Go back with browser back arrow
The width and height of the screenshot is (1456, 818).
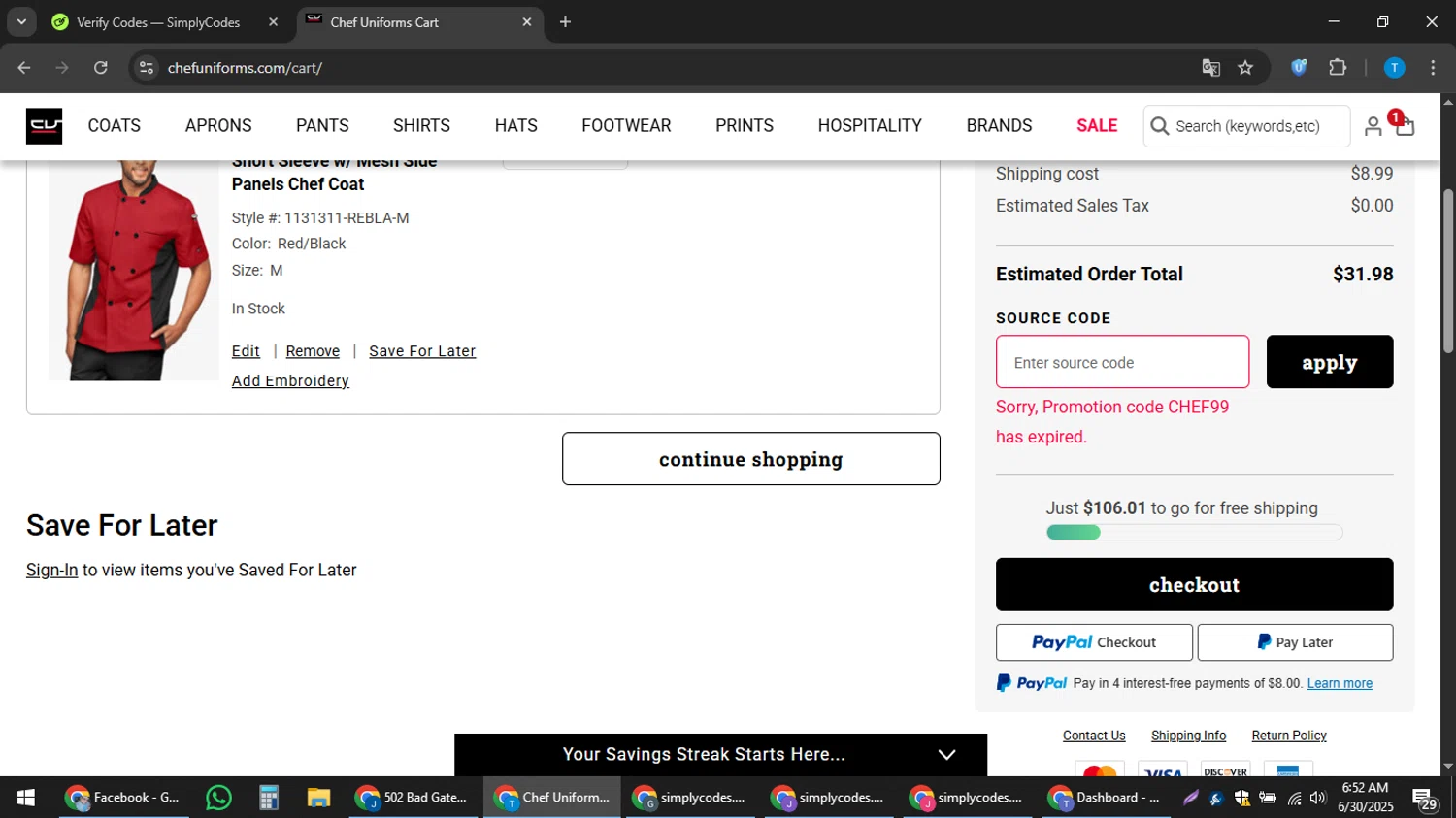24,68
